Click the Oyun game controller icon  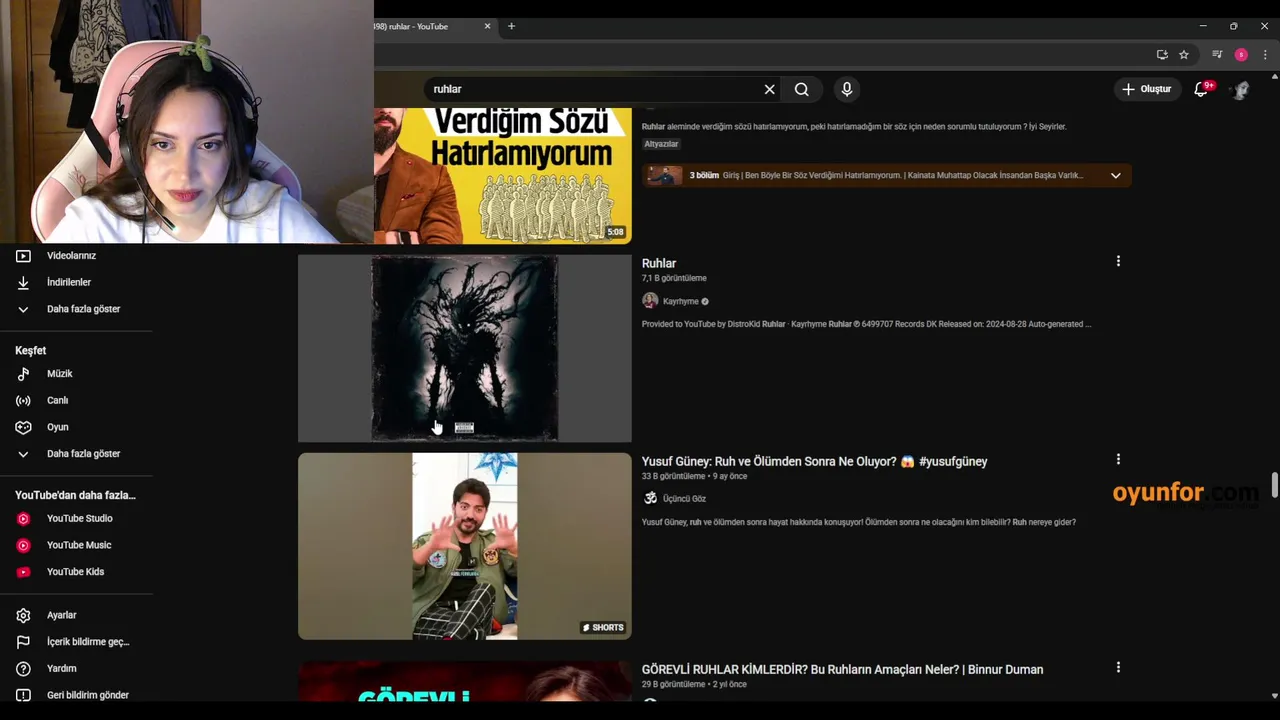point(23,427)
